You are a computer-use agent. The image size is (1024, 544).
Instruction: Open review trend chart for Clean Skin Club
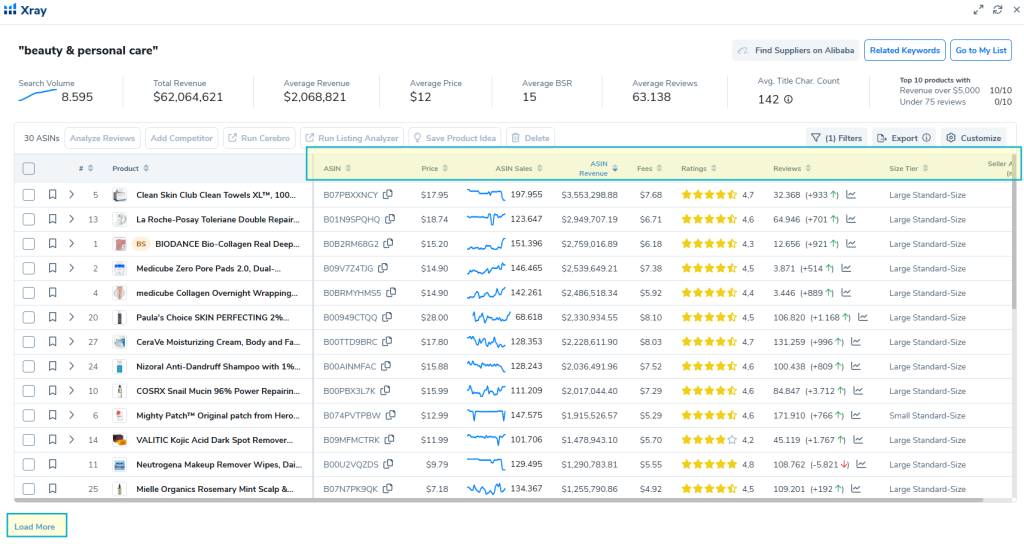coord(851,195)
